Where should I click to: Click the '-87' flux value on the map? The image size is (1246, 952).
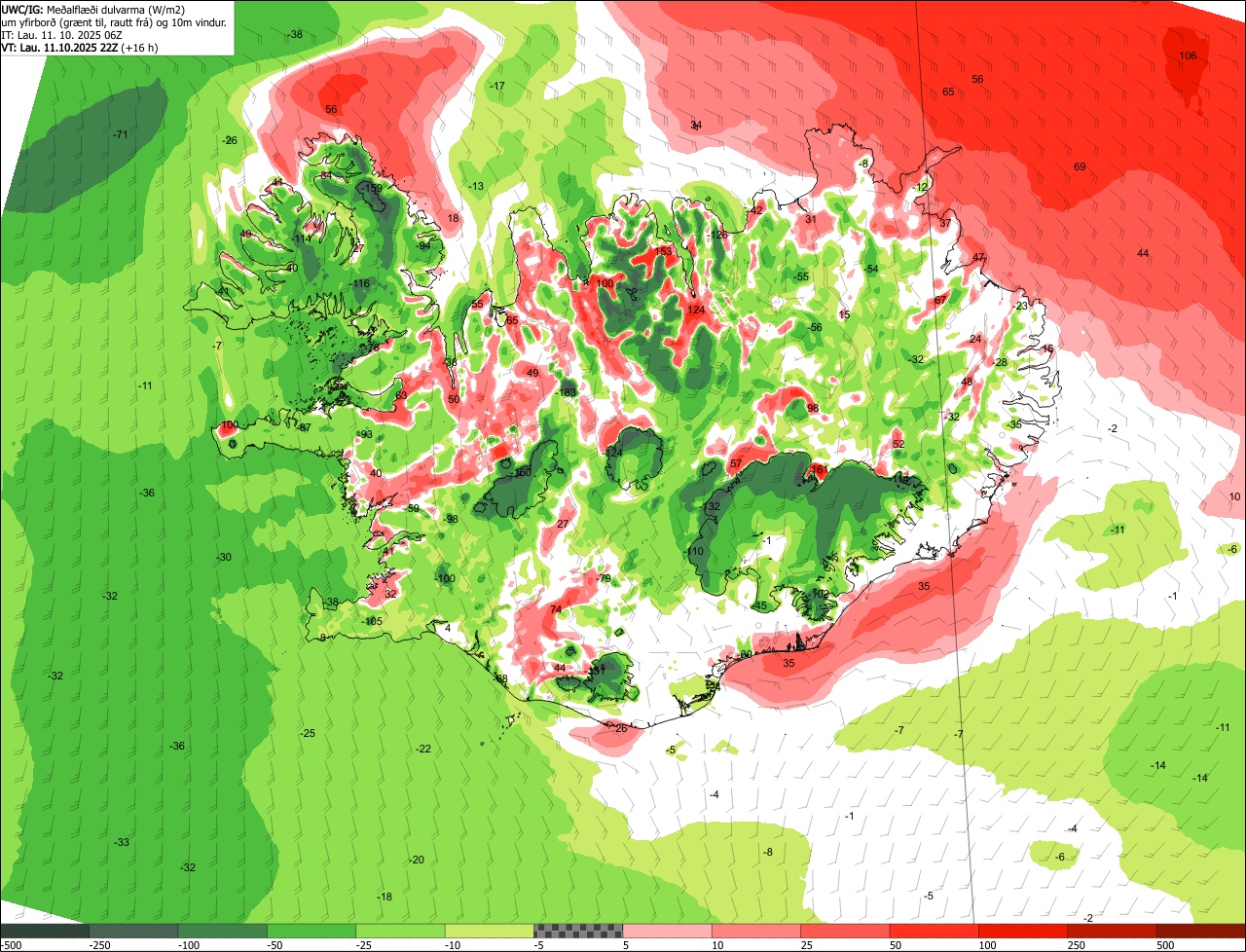tap(303, 427)
